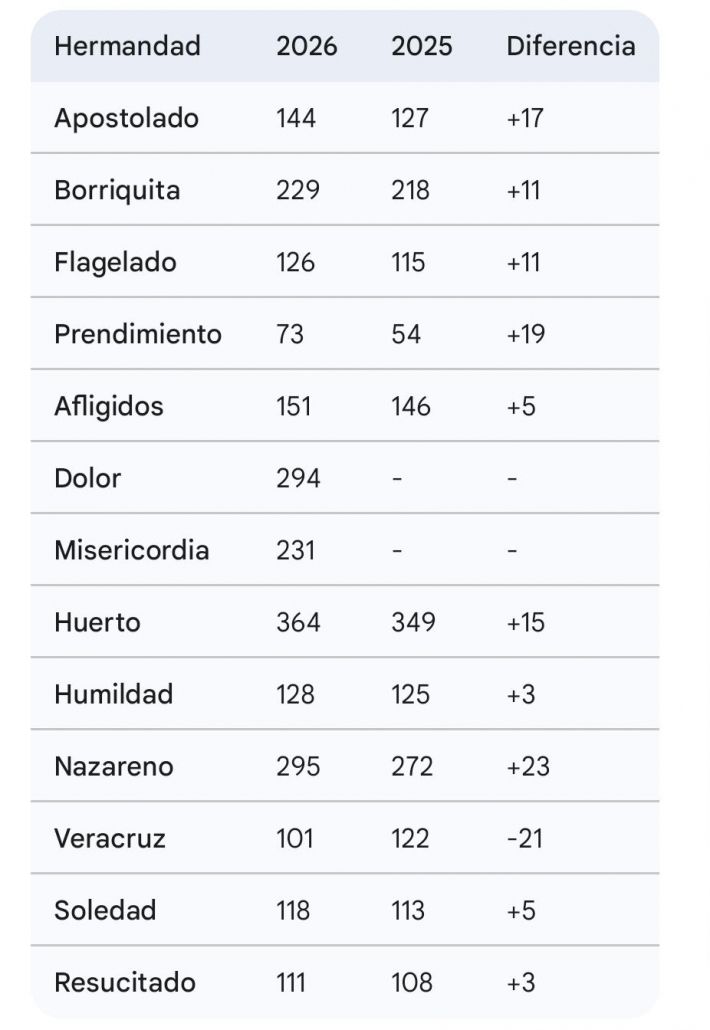
Task: Click Dolor's 2026 value 294
Action: point(298,478)
